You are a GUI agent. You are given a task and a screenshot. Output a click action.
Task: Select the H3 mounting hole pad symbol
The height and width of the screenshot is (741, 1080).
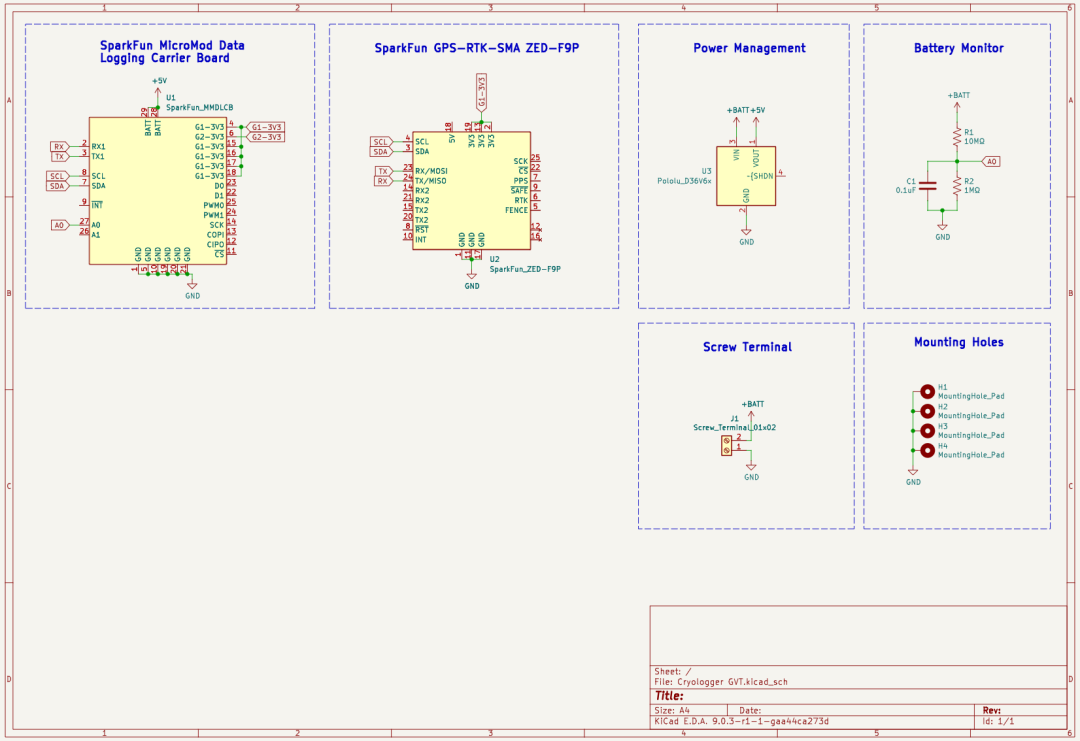[928, 430]
